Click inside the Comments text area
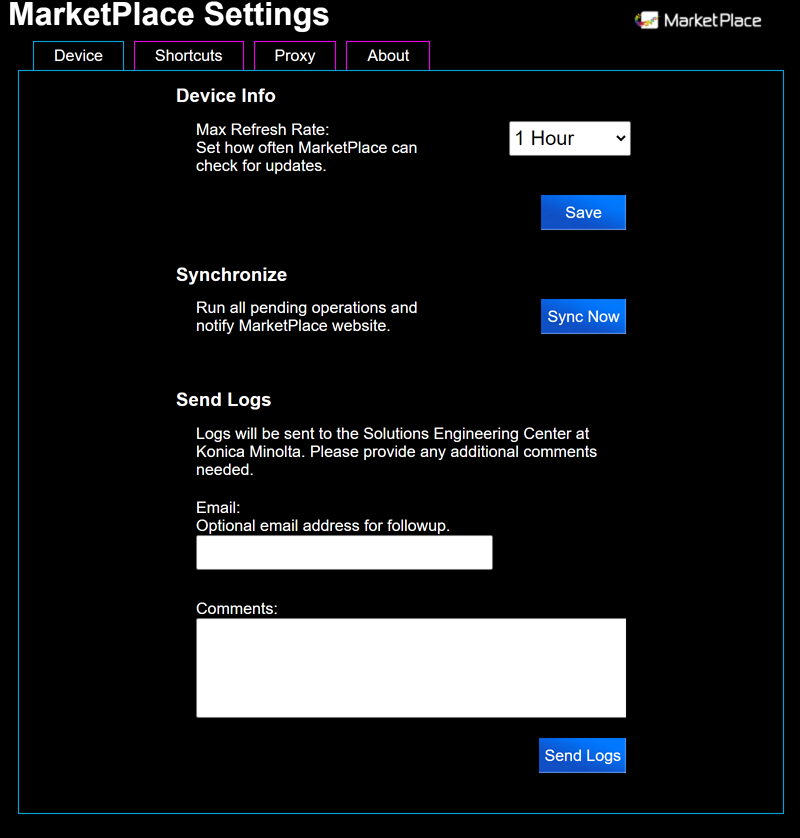The width and height of the screenshot is (800, 838). coord(411,668)
